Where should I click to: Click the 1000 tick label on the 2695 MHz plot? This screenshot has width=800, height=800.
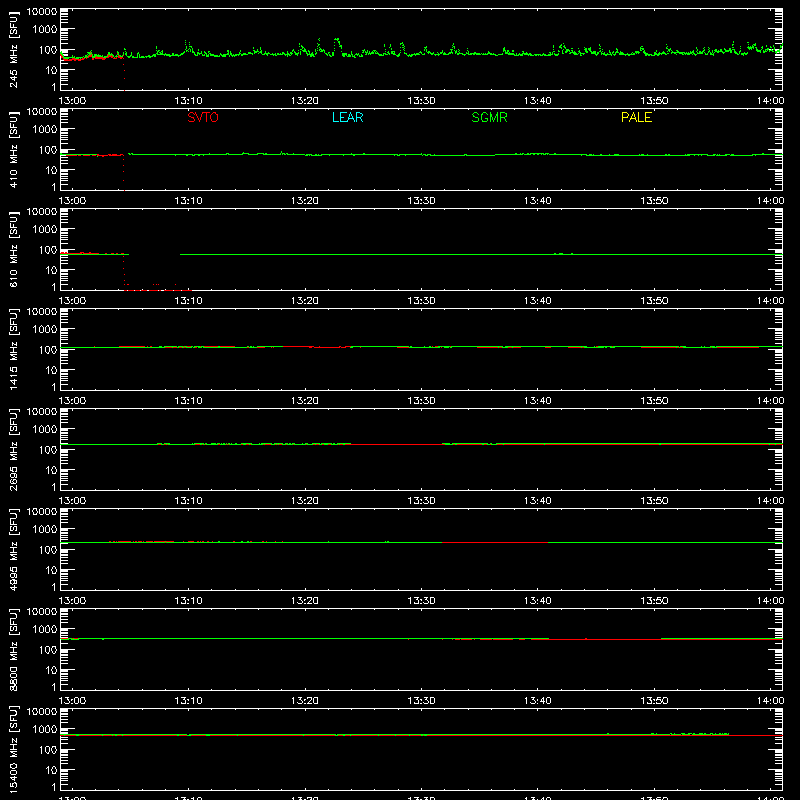(45, 430)
